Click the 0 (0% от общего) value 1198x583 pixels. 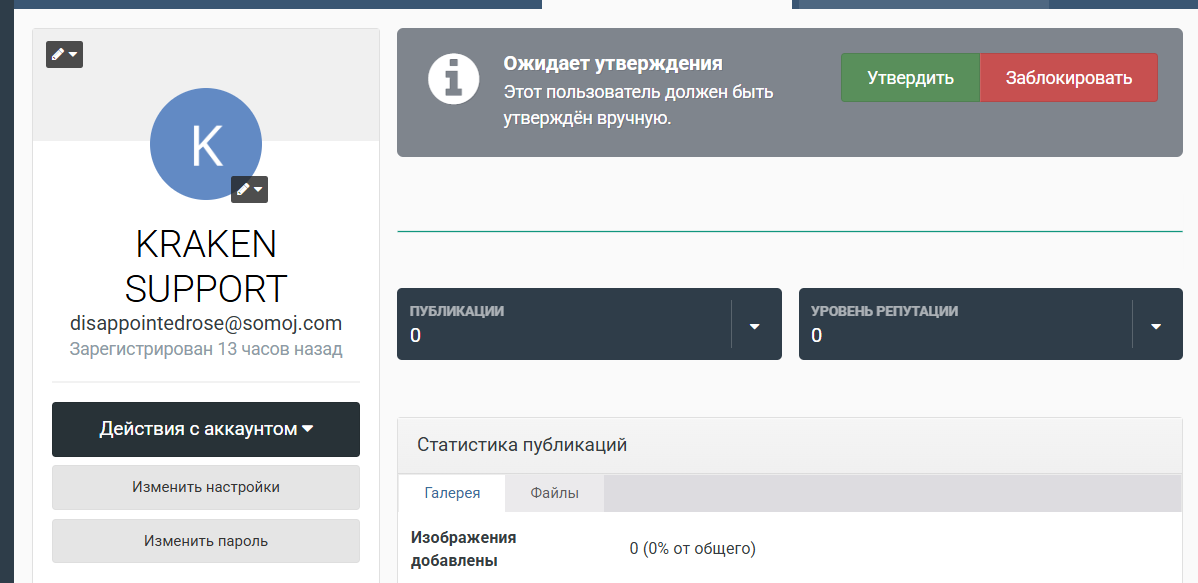[692, 549]
